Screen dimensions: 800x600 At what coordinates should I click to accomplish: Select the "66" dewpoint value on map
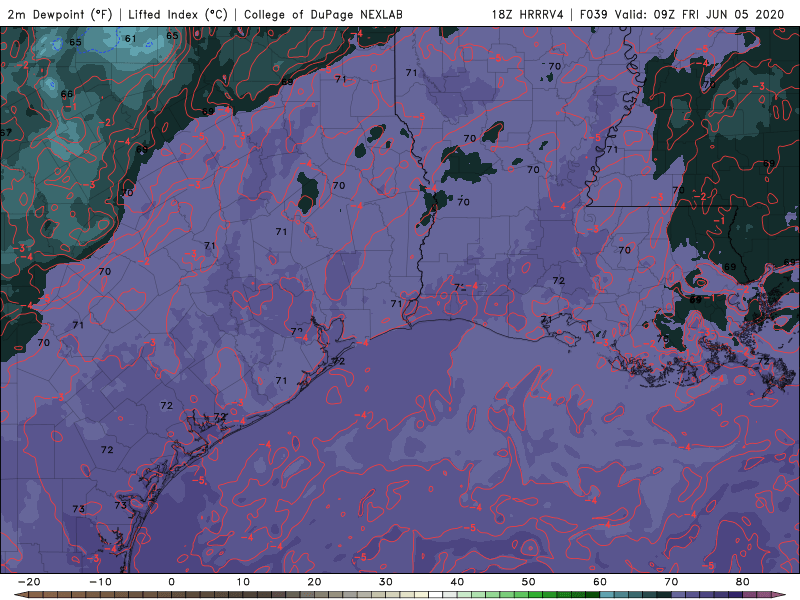(67, 94)
